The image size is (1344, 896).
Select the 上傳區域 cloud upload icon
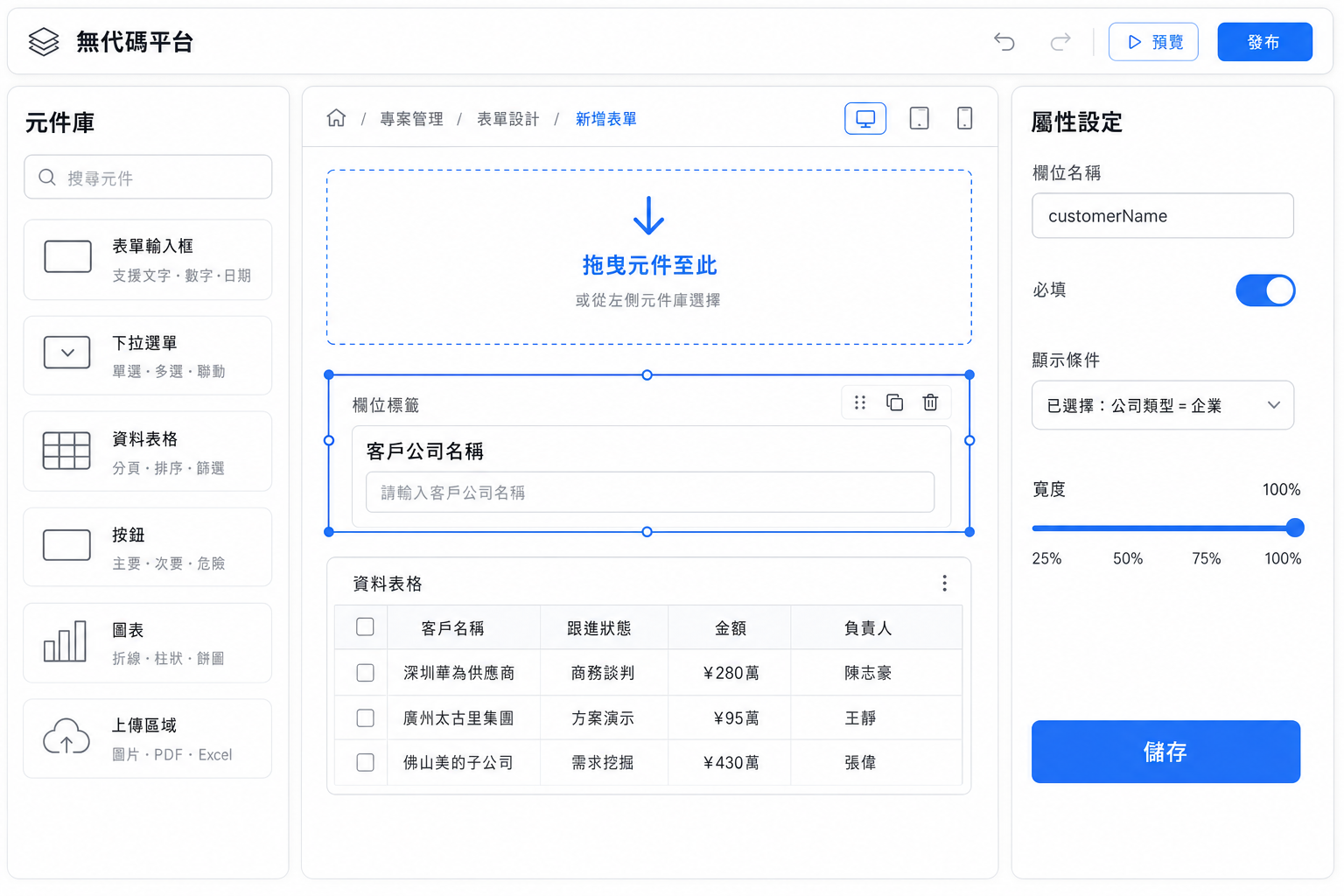(x=66, y=737)
